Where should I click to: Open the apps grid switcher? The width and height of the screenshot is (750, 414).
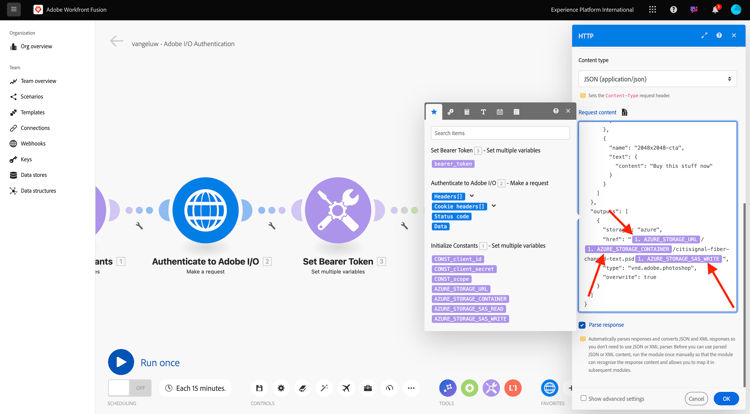pos(652,10)
